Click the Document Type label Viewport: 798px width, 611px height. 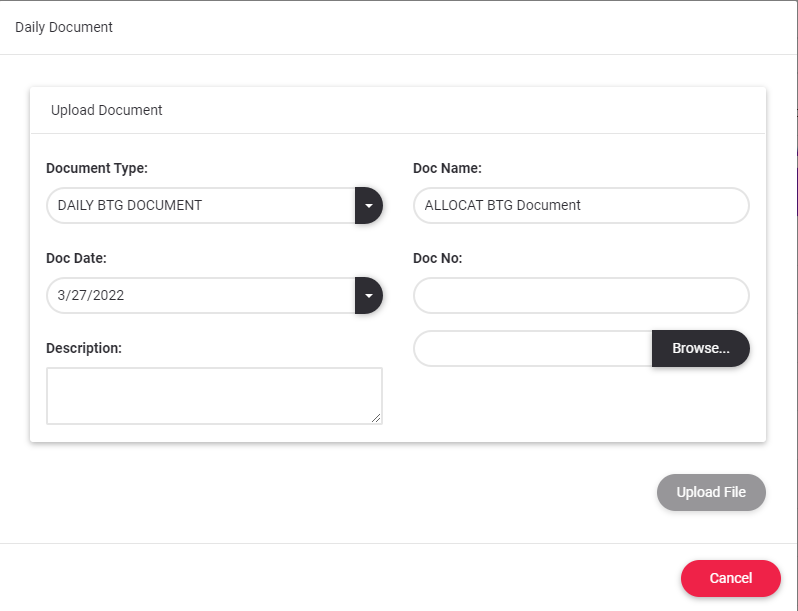[97, 168]
